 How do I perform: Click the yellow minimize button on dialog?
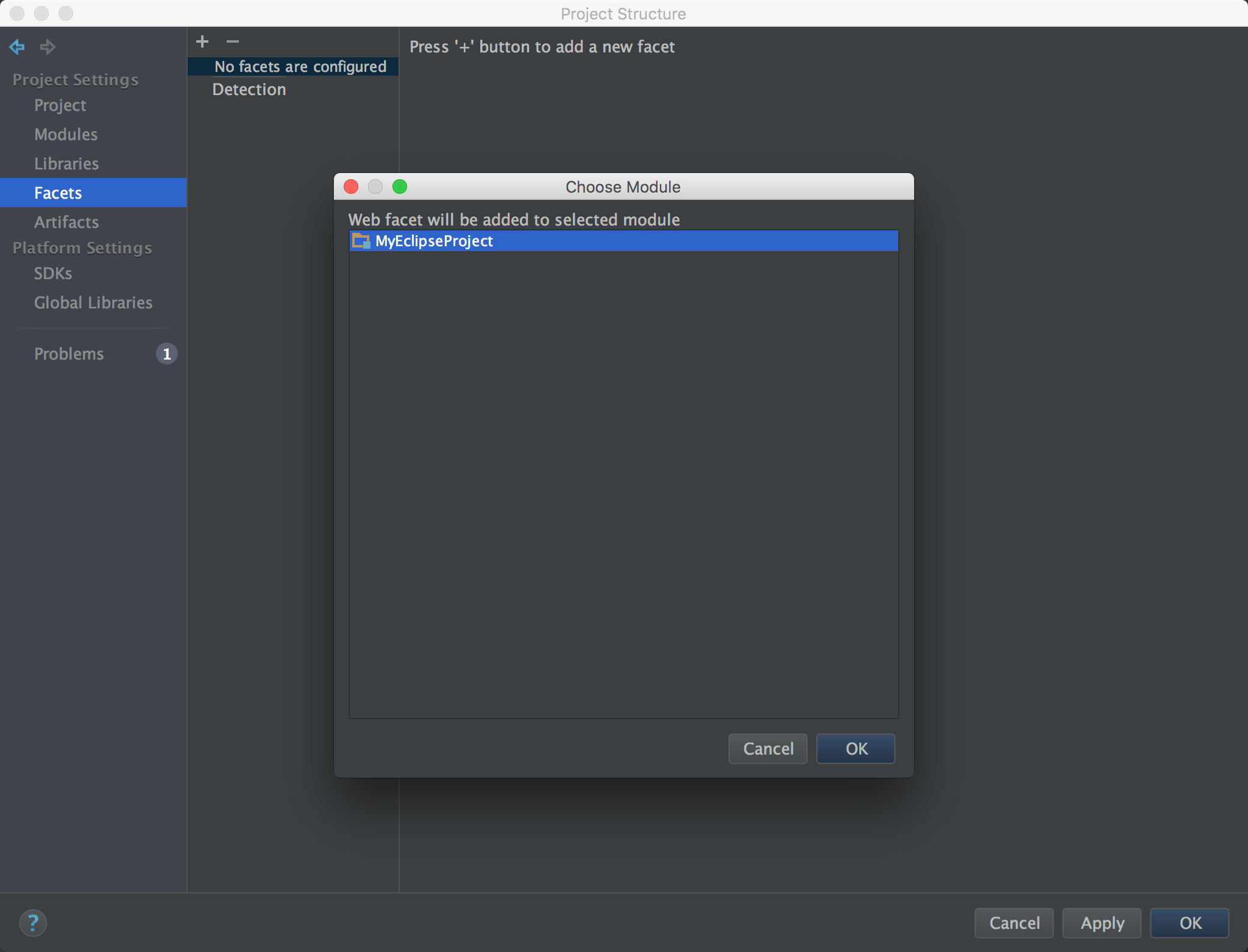[376, 186]
